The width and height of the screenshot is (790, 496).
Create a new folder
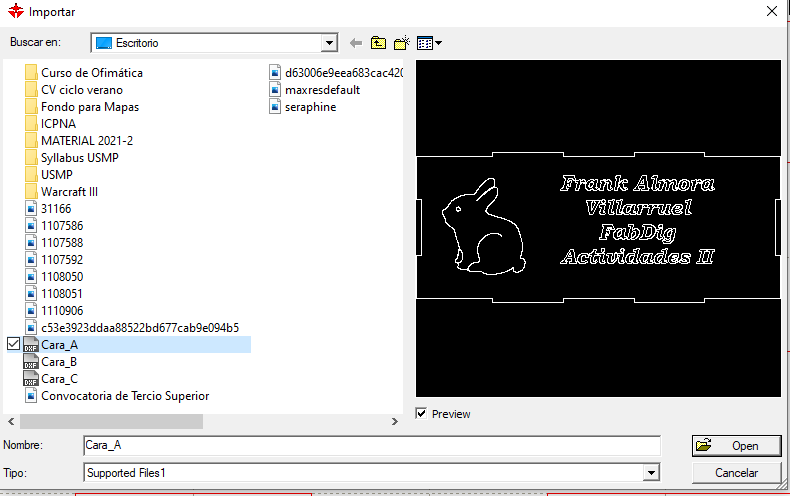(x=402, y=43)
